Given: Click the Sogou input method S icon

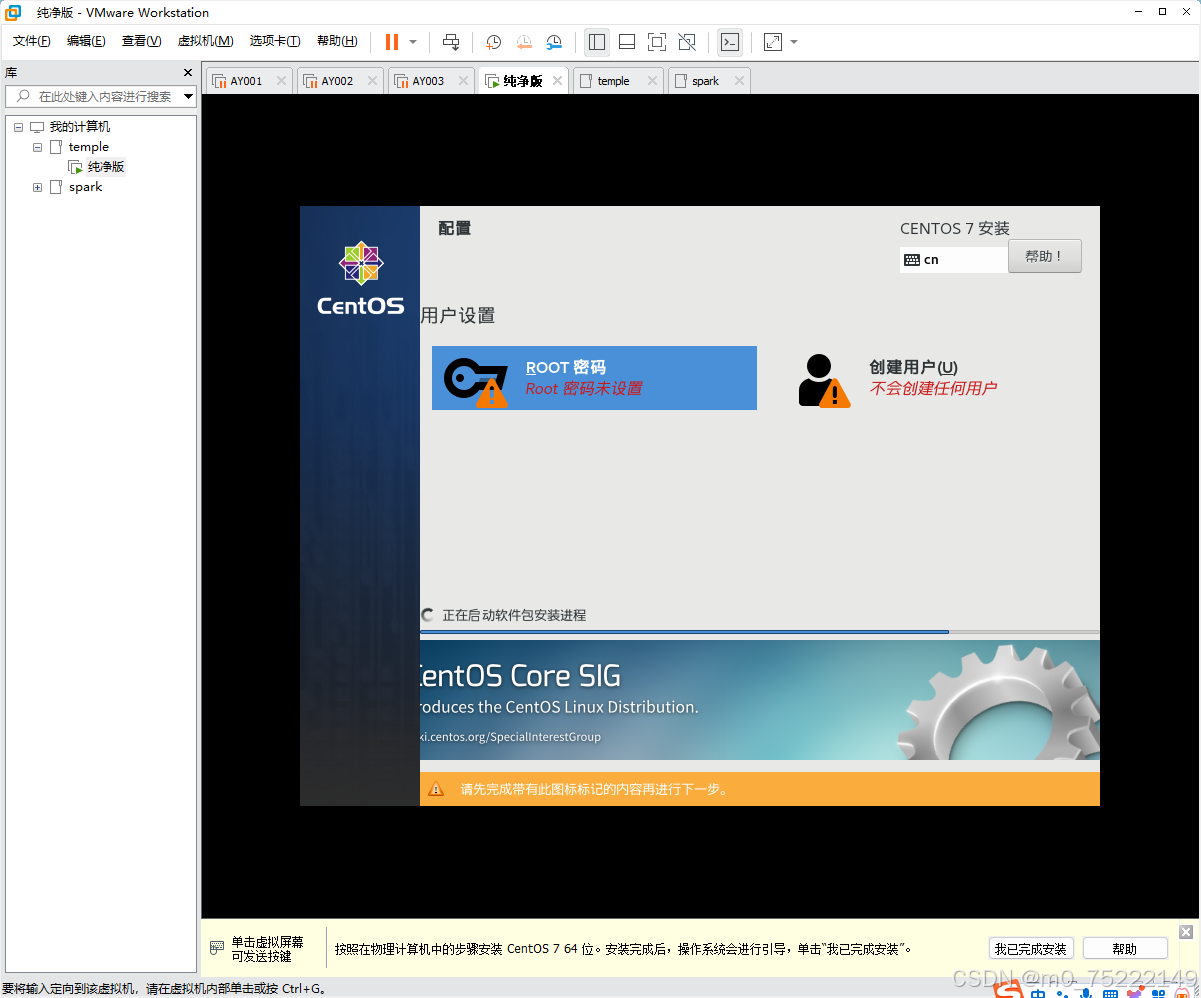Looking at the screenshot, I should click(x=1010, y=990).
